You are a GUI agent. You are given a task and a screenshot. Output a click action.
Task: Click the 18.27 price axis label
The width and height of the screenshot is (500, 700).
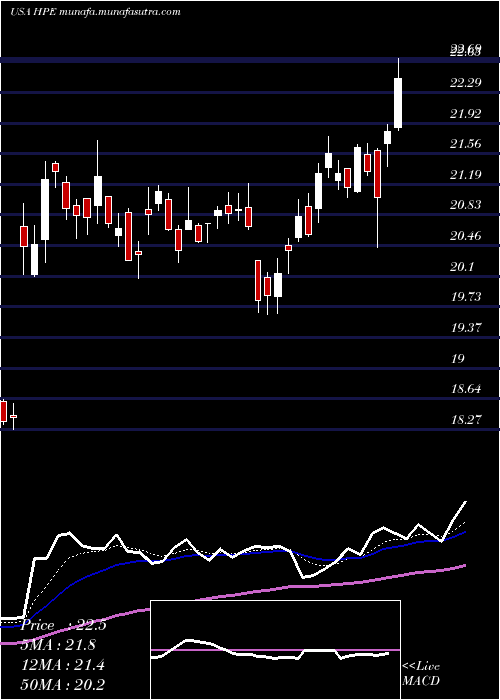(x=465, y=420)
